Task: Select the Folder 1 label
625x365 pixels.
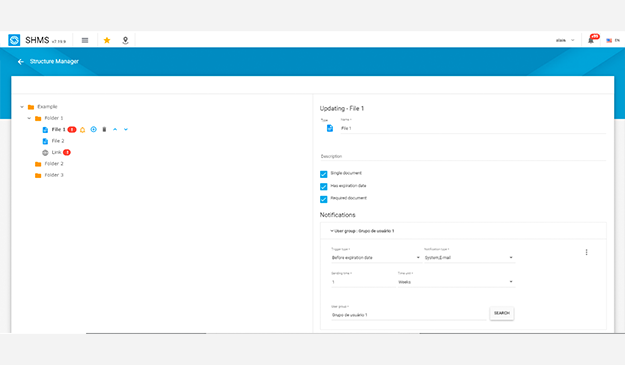Action: point(54,118)
